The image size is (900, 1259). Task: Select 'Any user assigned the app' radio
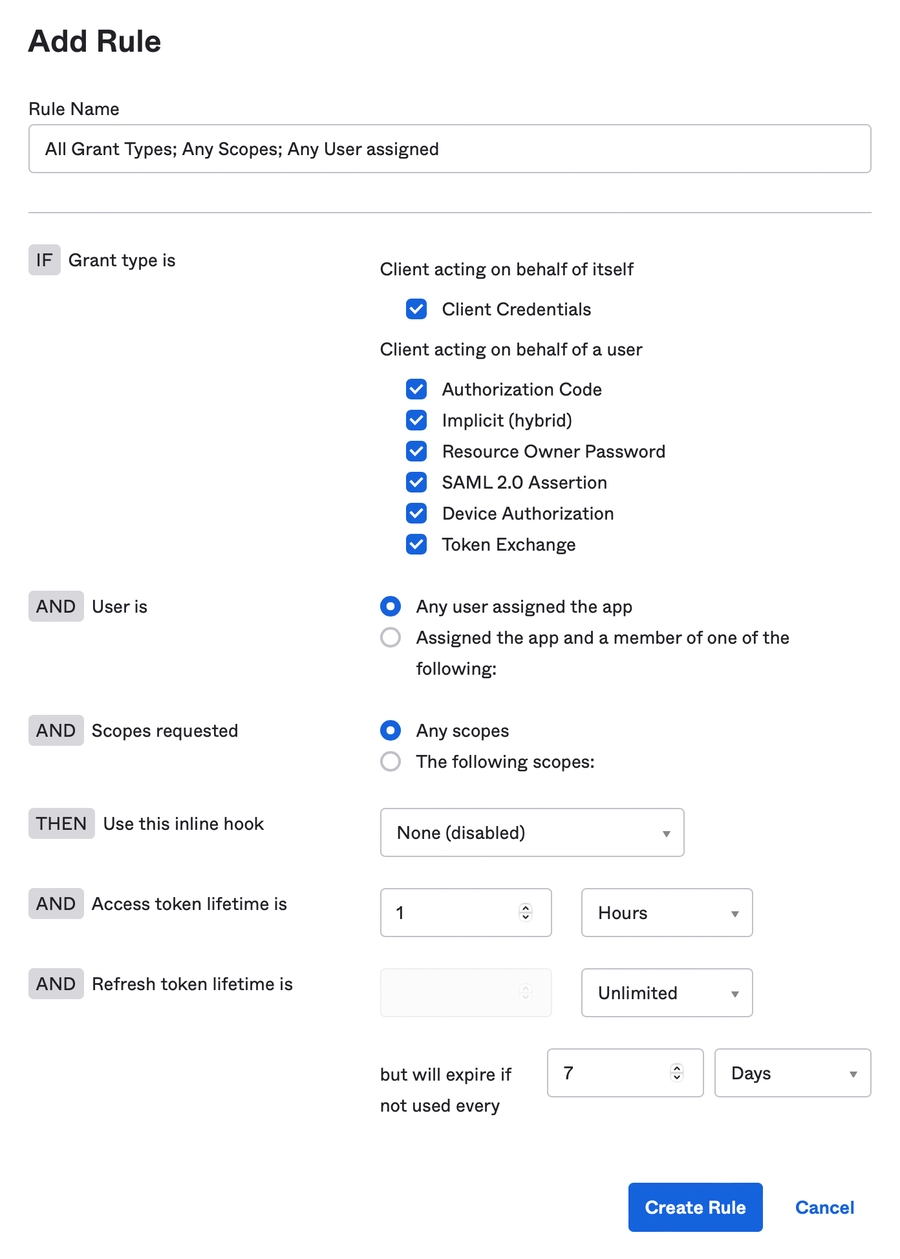pyautogui.click(x=391, y=606)
